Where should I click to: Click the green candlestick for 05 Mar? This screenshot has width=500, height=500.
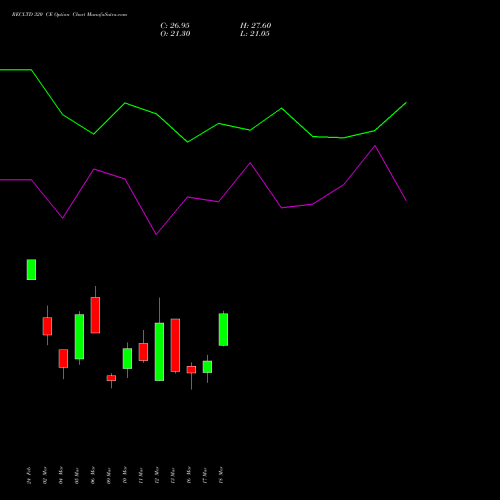(x=79, y=337)
